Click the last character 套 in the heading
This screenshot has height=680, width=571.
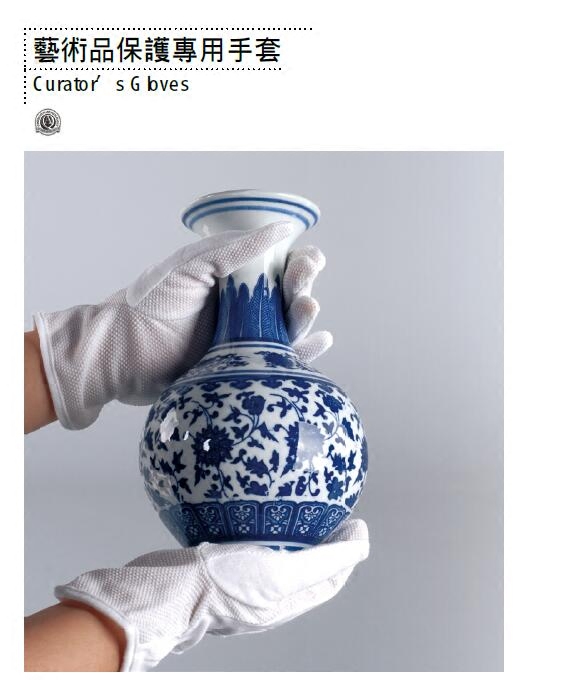(269, 50)
